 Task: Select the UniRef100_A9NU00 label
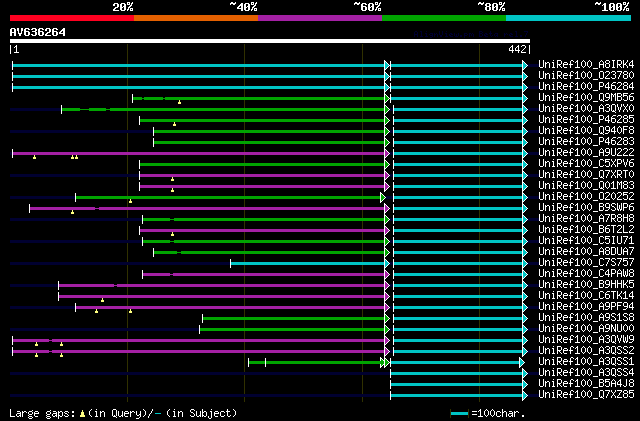coord(586,329)
